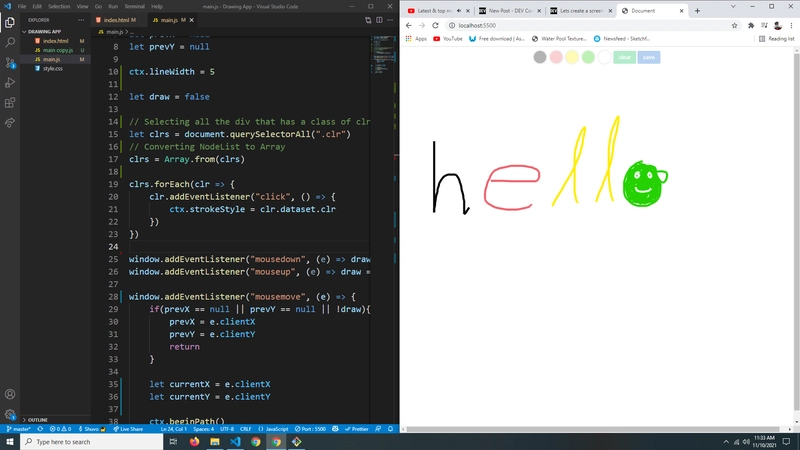Screen dimensions: 800x450
Task: Open main copy.js in the Explorer
Action: (x=58, y=50)
